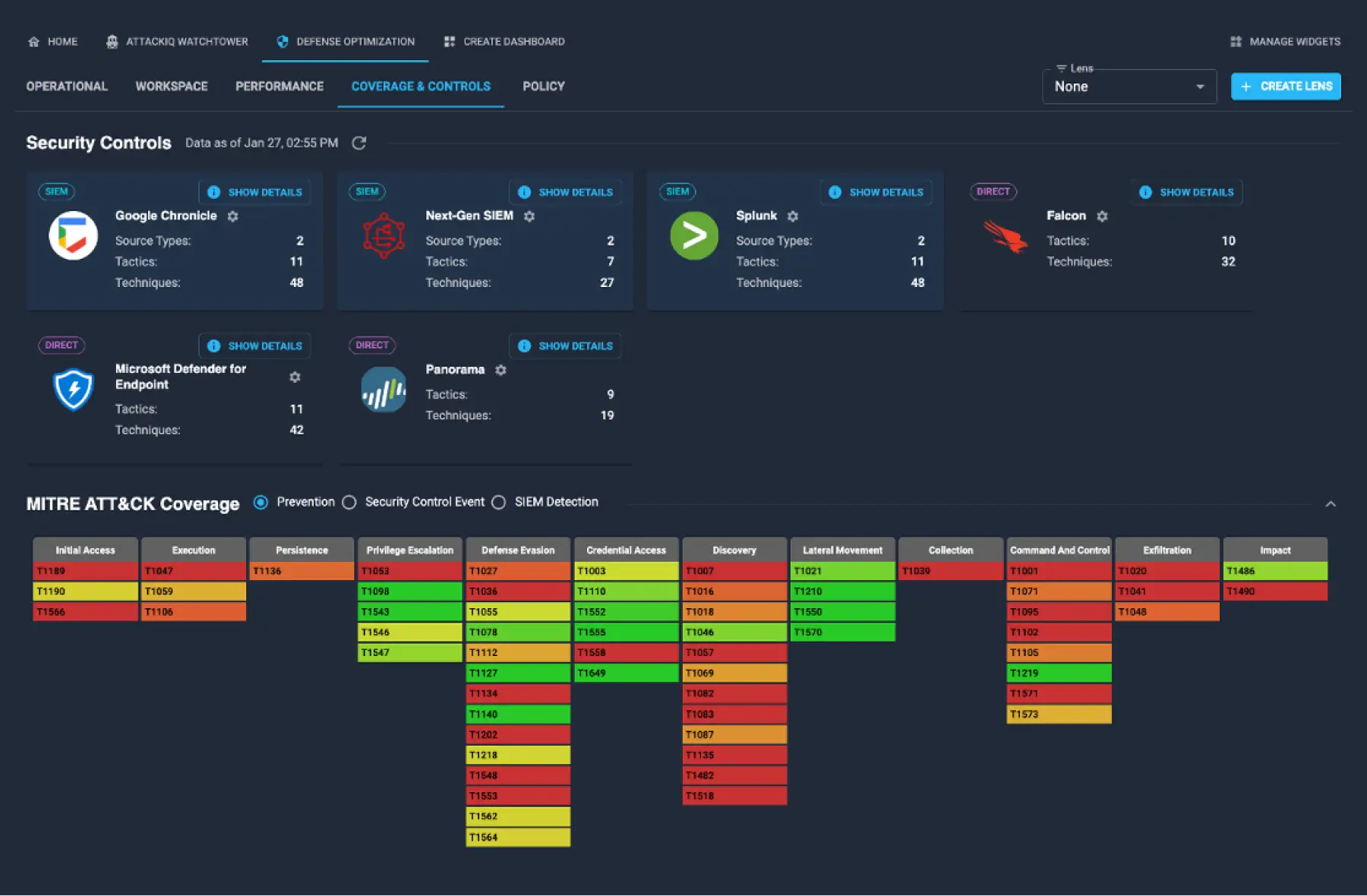This screenshot has width=1367, height=896.
Task: Open Google Chronicle settings gear
Action: pos(233,216)
